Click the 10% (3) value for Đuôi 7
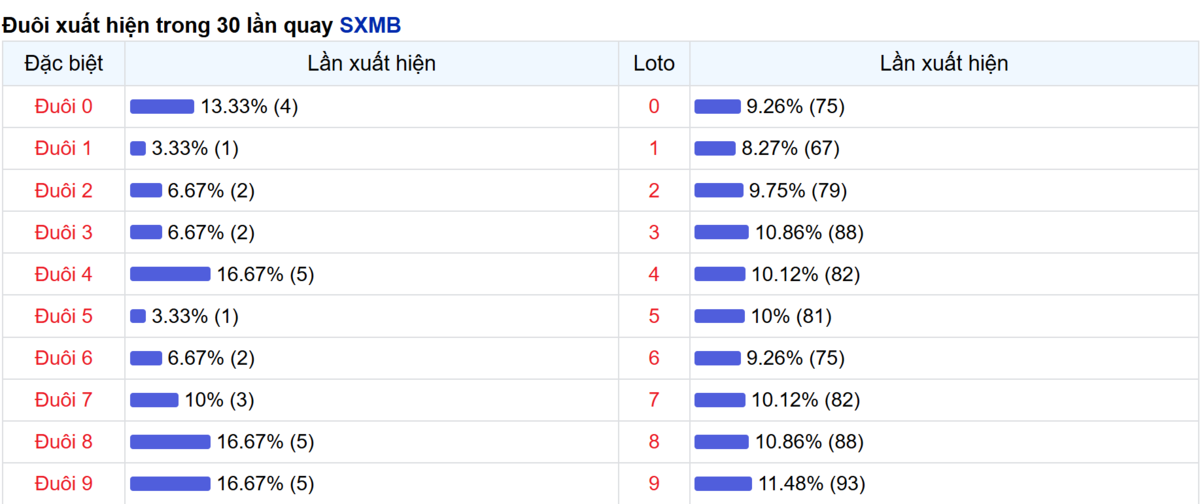The image size is (1200, 504). (x=219, y=400)
